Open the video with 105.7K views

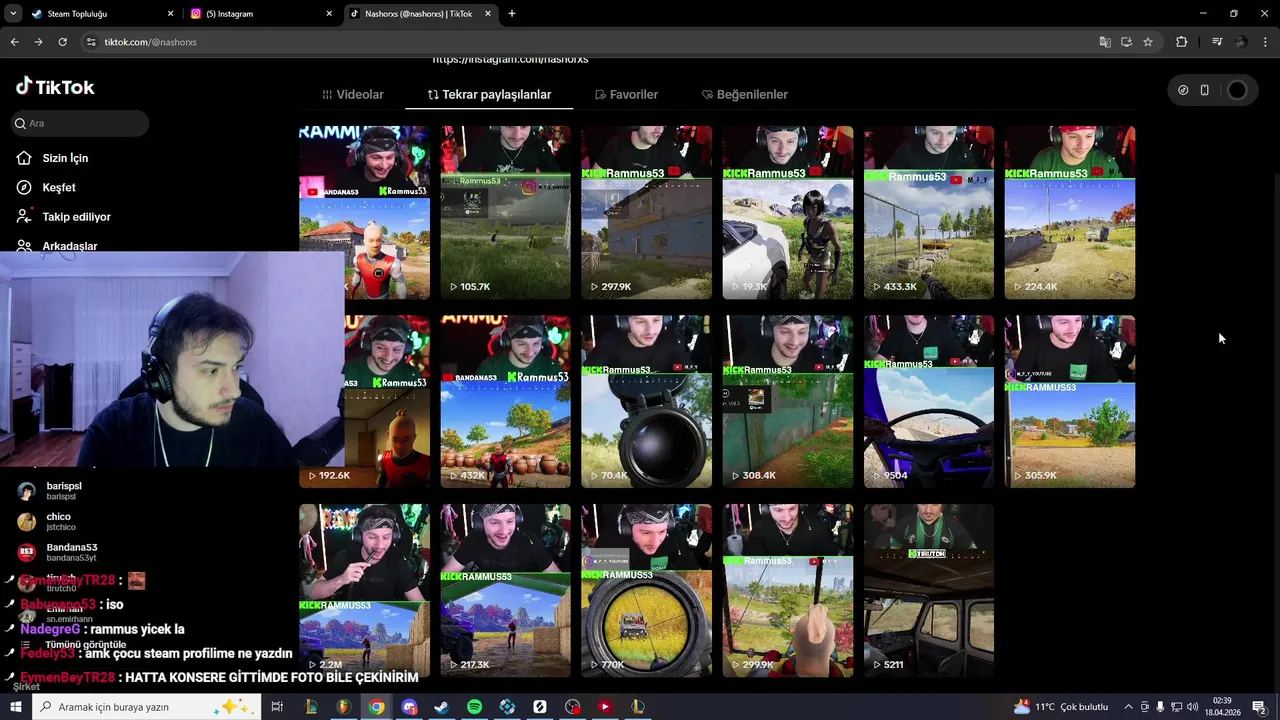point(506,212)
